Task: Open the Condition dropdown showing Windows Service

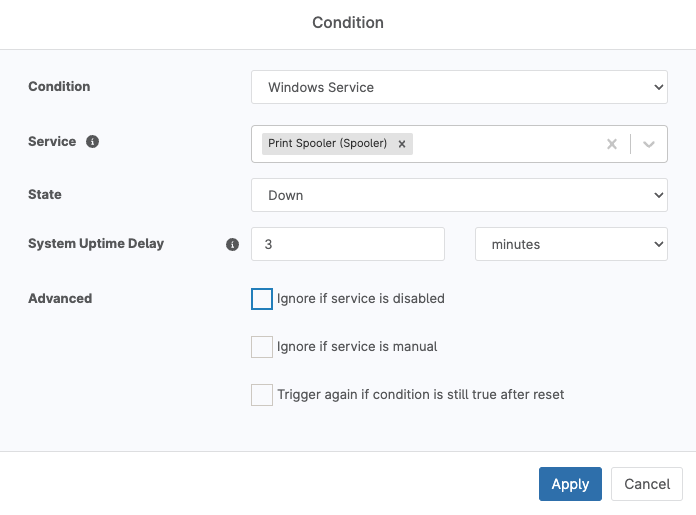Action: point(459,87)
